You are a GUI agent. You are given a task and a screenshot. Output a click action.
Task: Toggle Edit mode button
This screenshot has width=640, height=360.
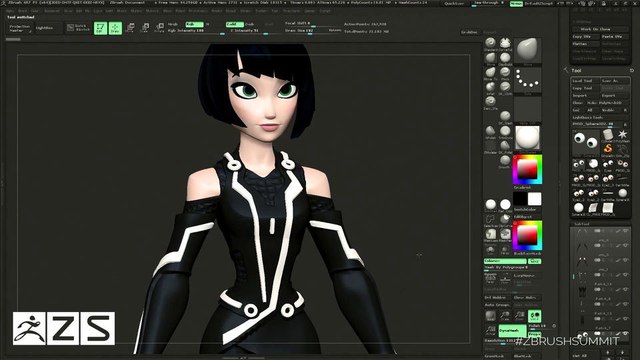[100, 28]
